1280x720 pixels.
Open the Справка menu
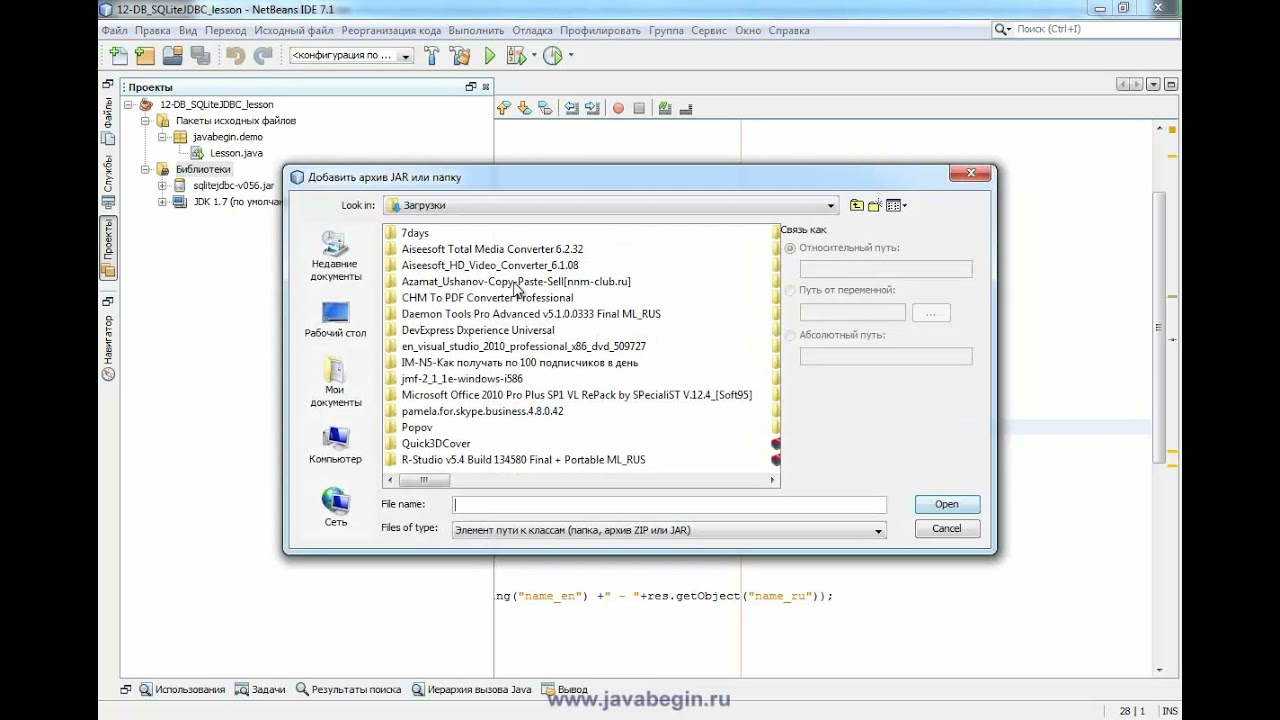[789, 30]
